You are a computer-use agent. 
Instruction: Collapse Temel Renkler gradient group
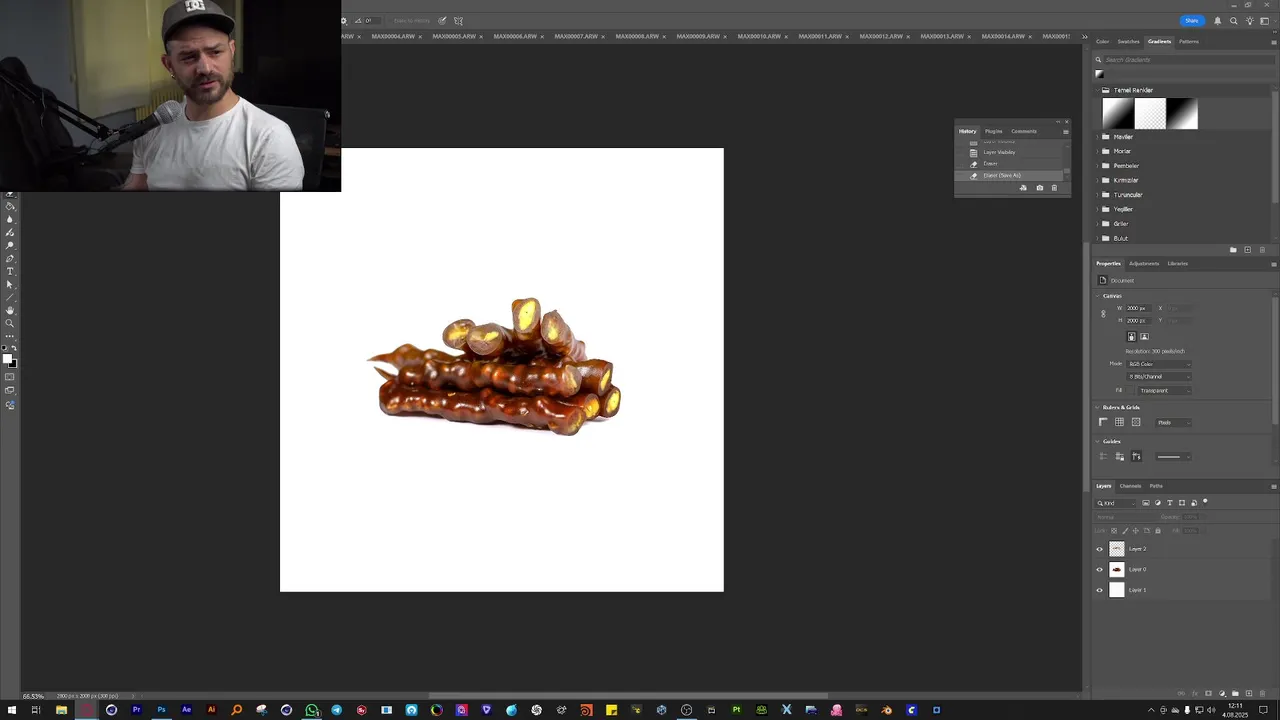1097,90
